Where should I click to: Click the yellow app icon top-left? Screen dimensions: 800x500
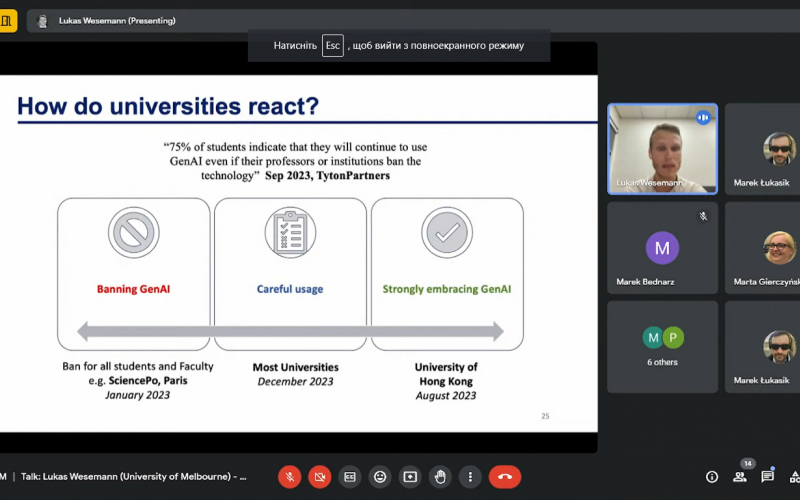point(7,21)
